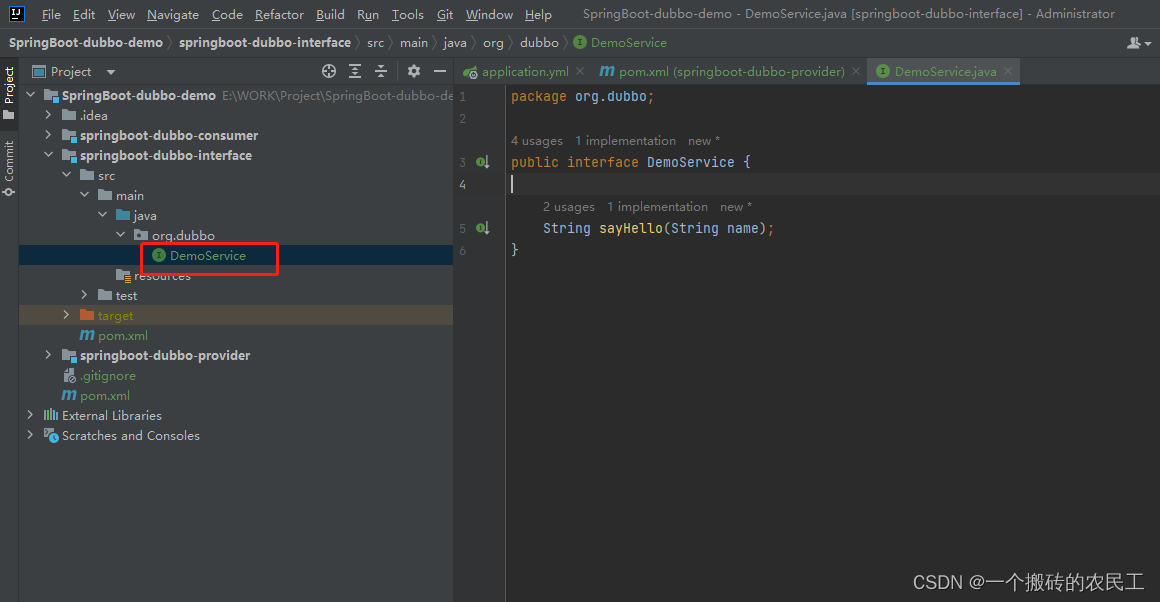Image resolution: width=1160 pixels, height=602 pixels.
Task: Open the Refactor menu
Action: (279, 14)
